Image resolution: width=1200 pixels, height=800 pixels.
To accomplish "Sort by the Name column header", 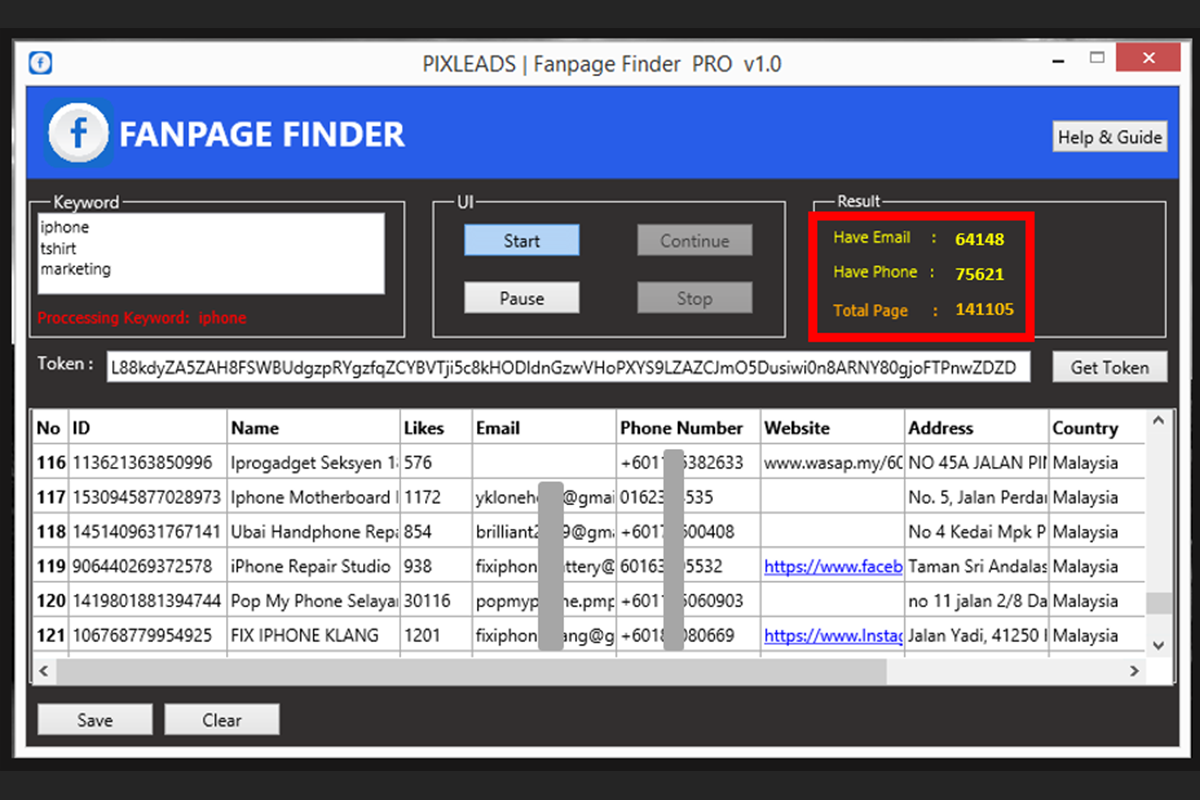I will [313, 428].
